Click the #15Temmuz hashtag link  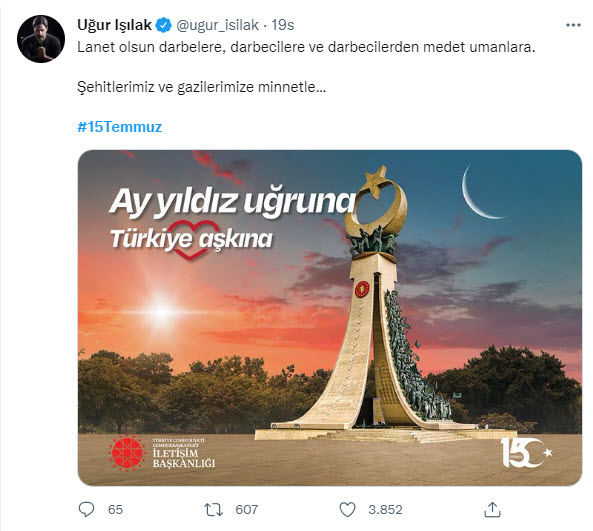(120, 127)
